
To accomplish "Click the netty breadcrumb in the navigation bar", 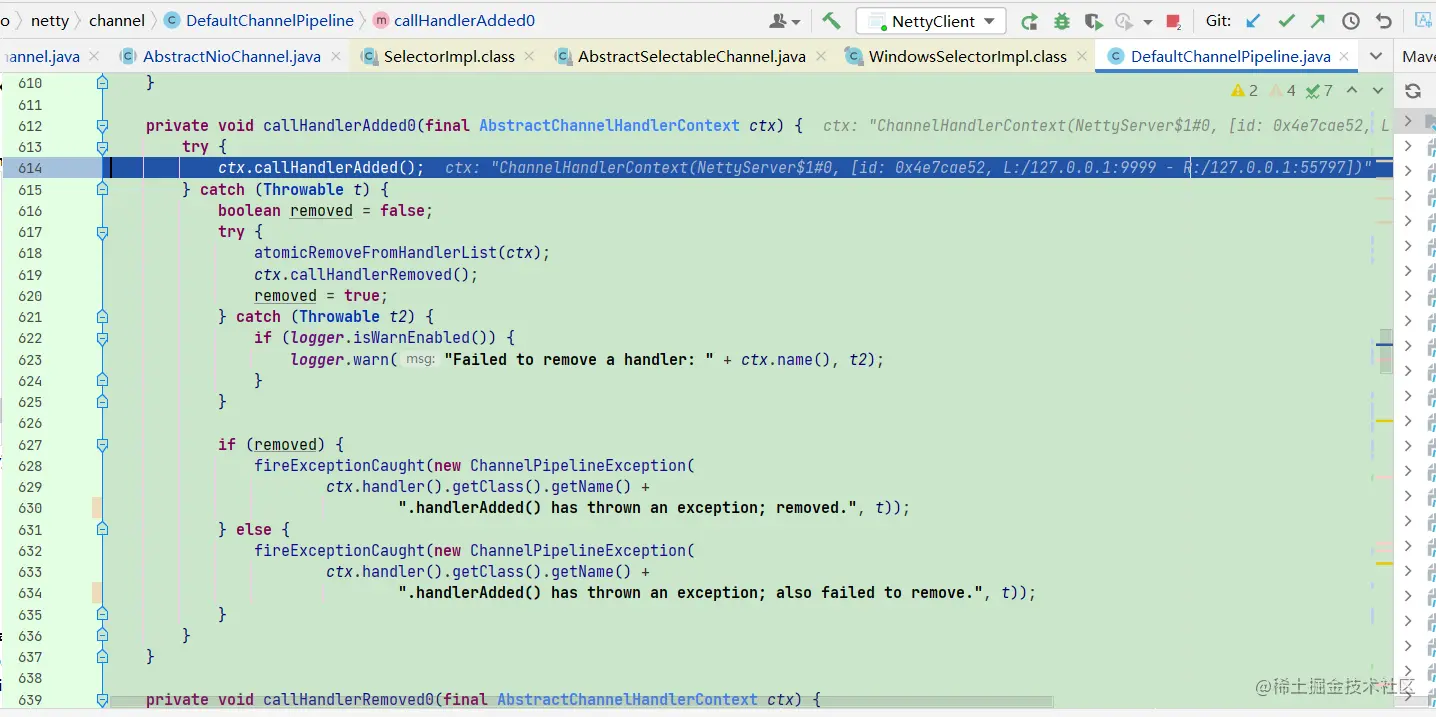I will pyautogui.click(x=50, y=20).
